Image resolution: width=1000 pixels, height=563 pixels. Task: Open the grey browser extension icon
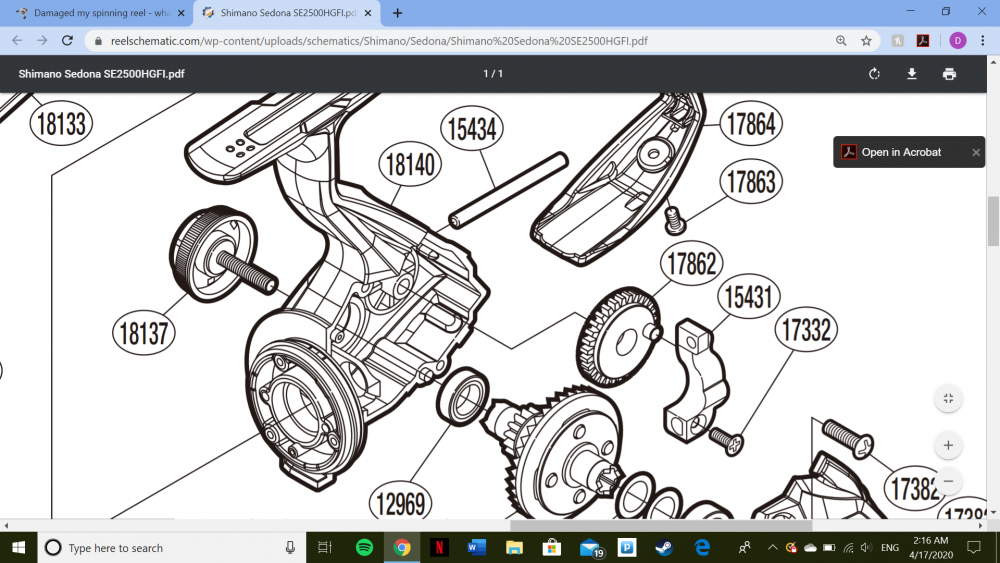point(897,41)
